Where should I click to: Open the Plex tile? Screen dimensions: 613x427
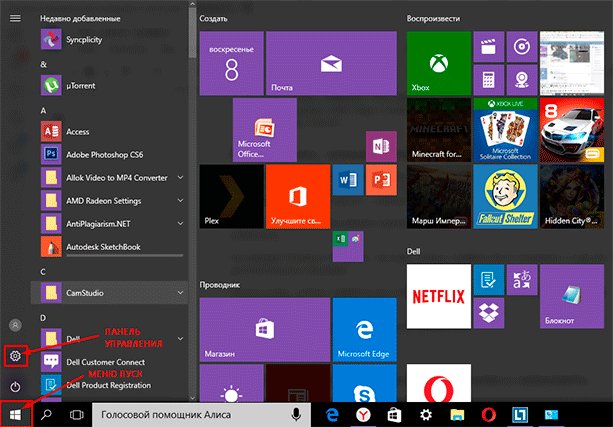point(231,196)
